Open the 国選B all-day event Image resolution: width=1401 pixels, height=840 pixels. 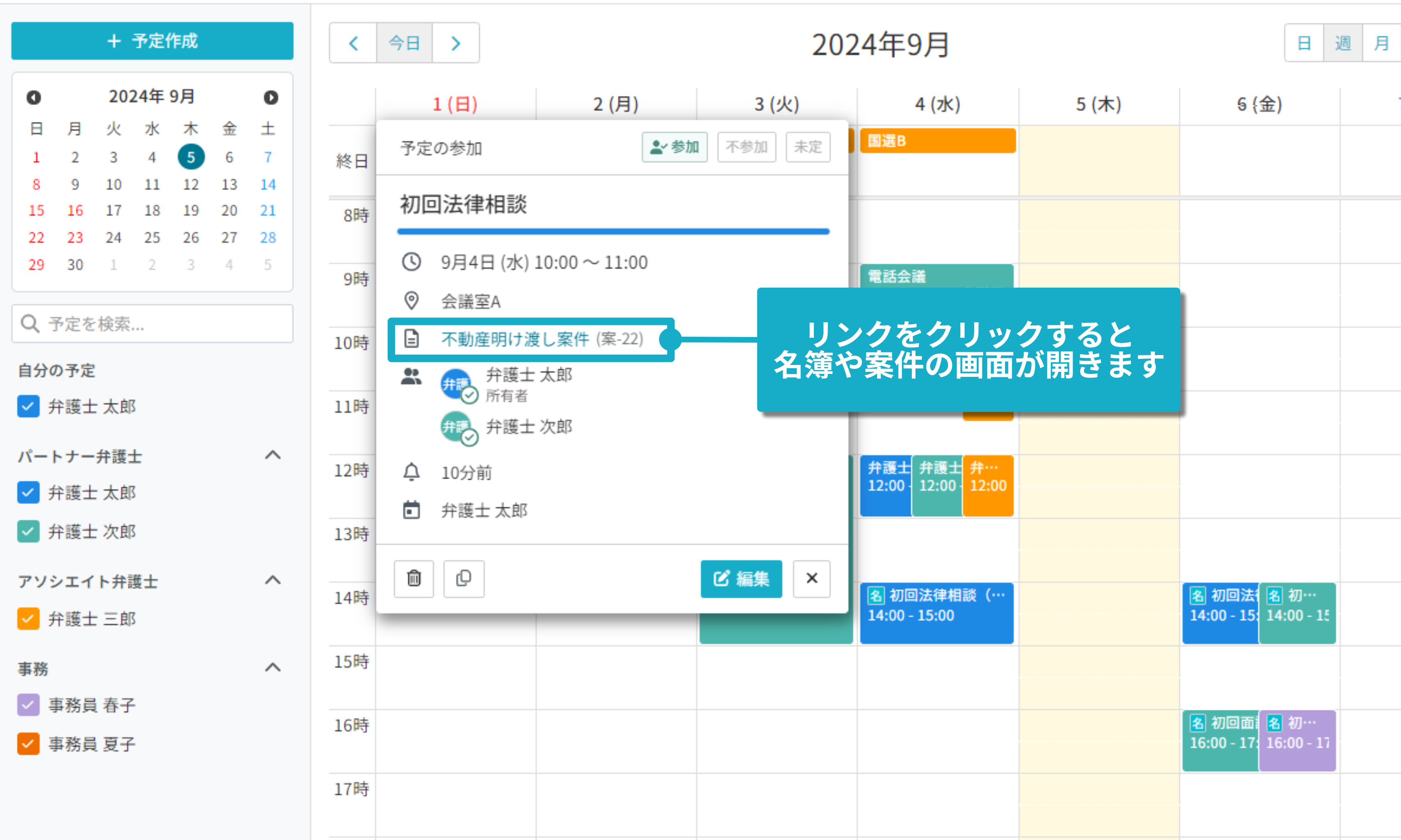[937, 141]
